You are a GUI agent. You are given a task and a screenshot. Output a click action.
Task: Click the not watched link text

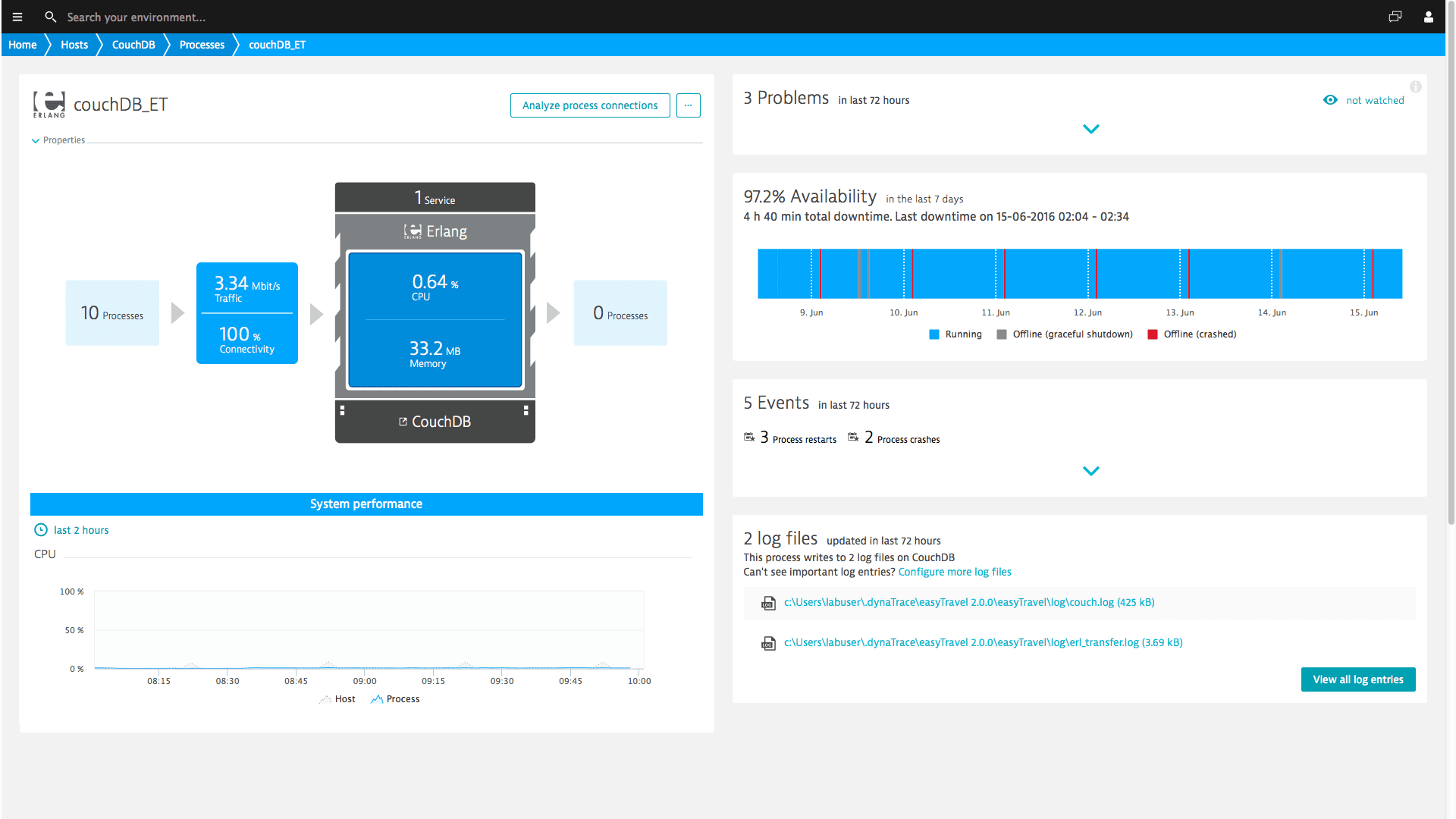1375,100
